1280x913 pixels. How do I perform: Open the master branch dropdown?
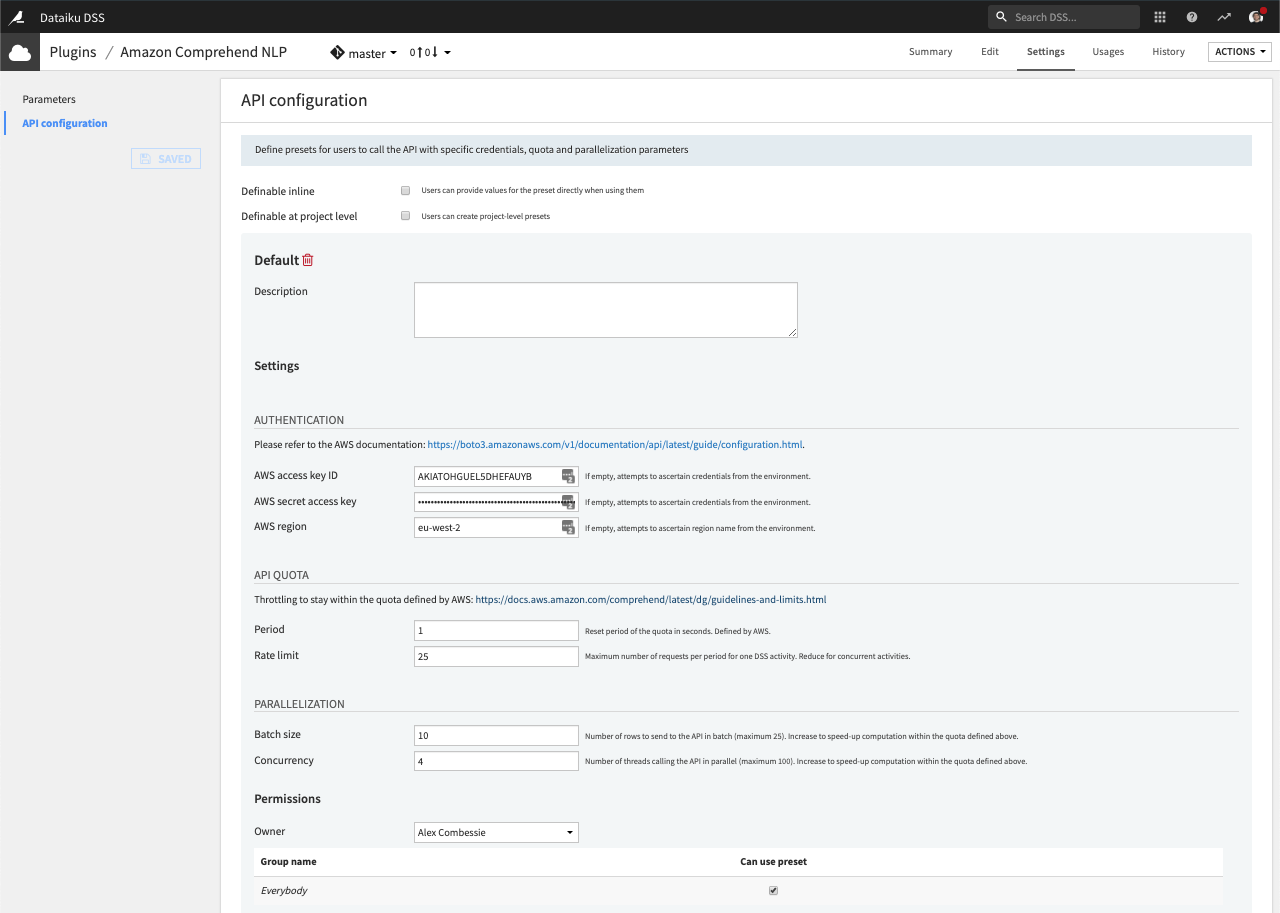[366, 52]
